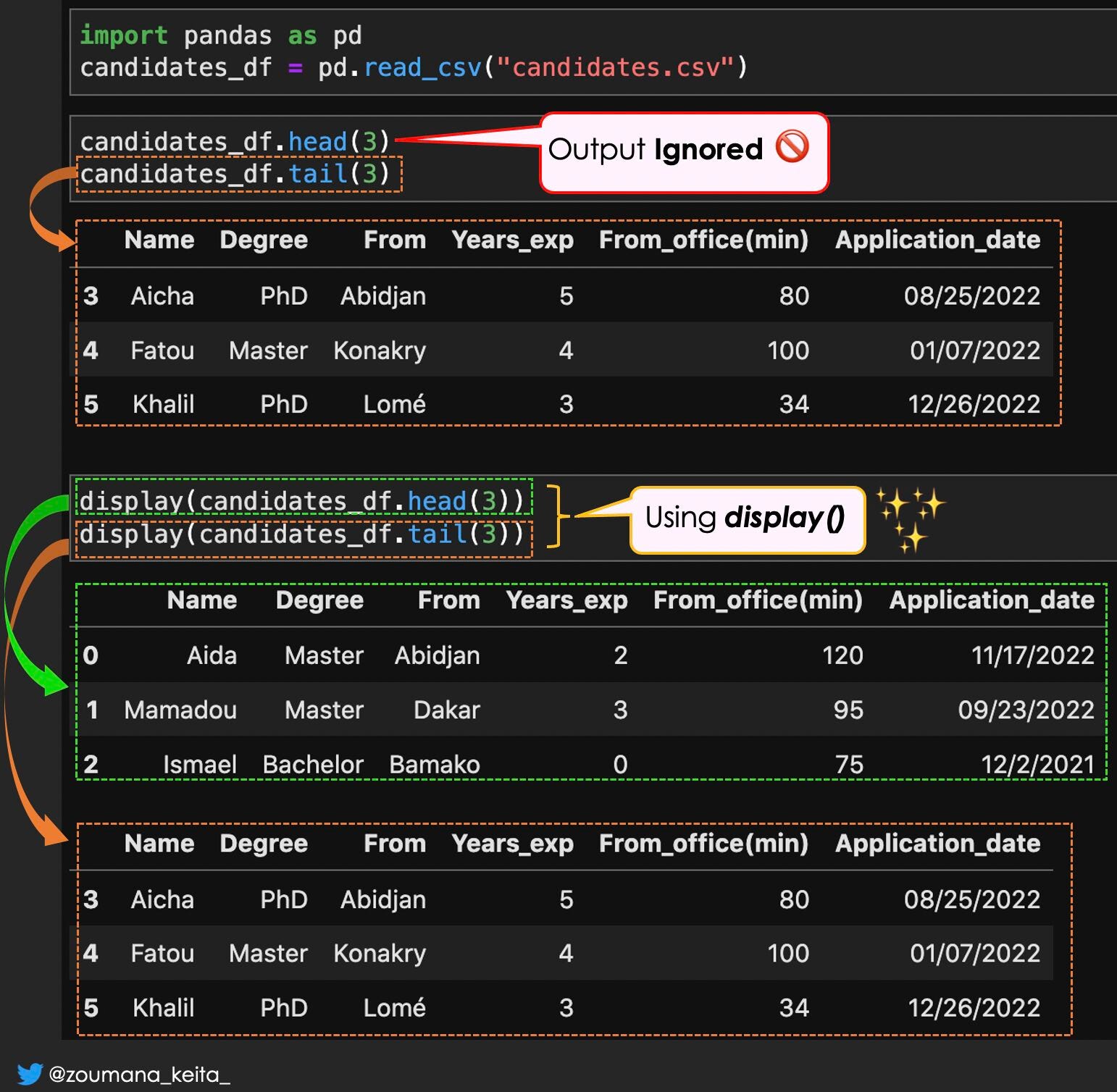Click the 120 From_office value cell
The image size is (1117, 1092).
[842, 655]
